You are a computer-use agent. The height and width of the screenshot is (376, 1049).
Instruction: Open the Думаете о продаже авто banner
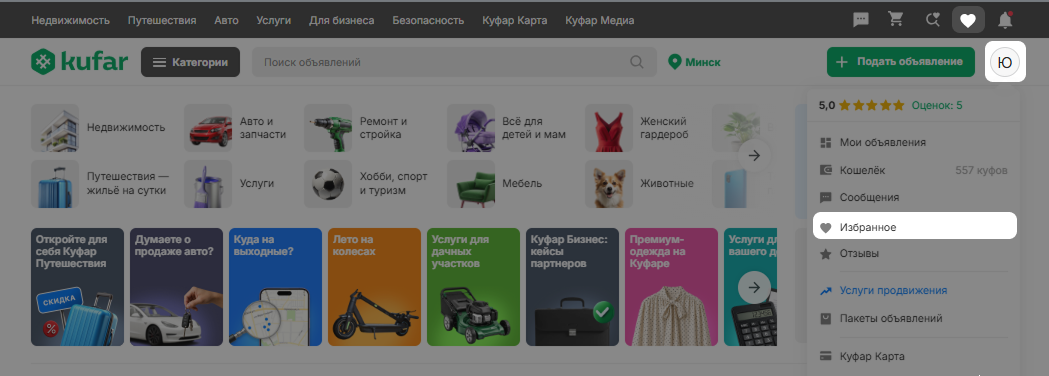tap(177, 287)
